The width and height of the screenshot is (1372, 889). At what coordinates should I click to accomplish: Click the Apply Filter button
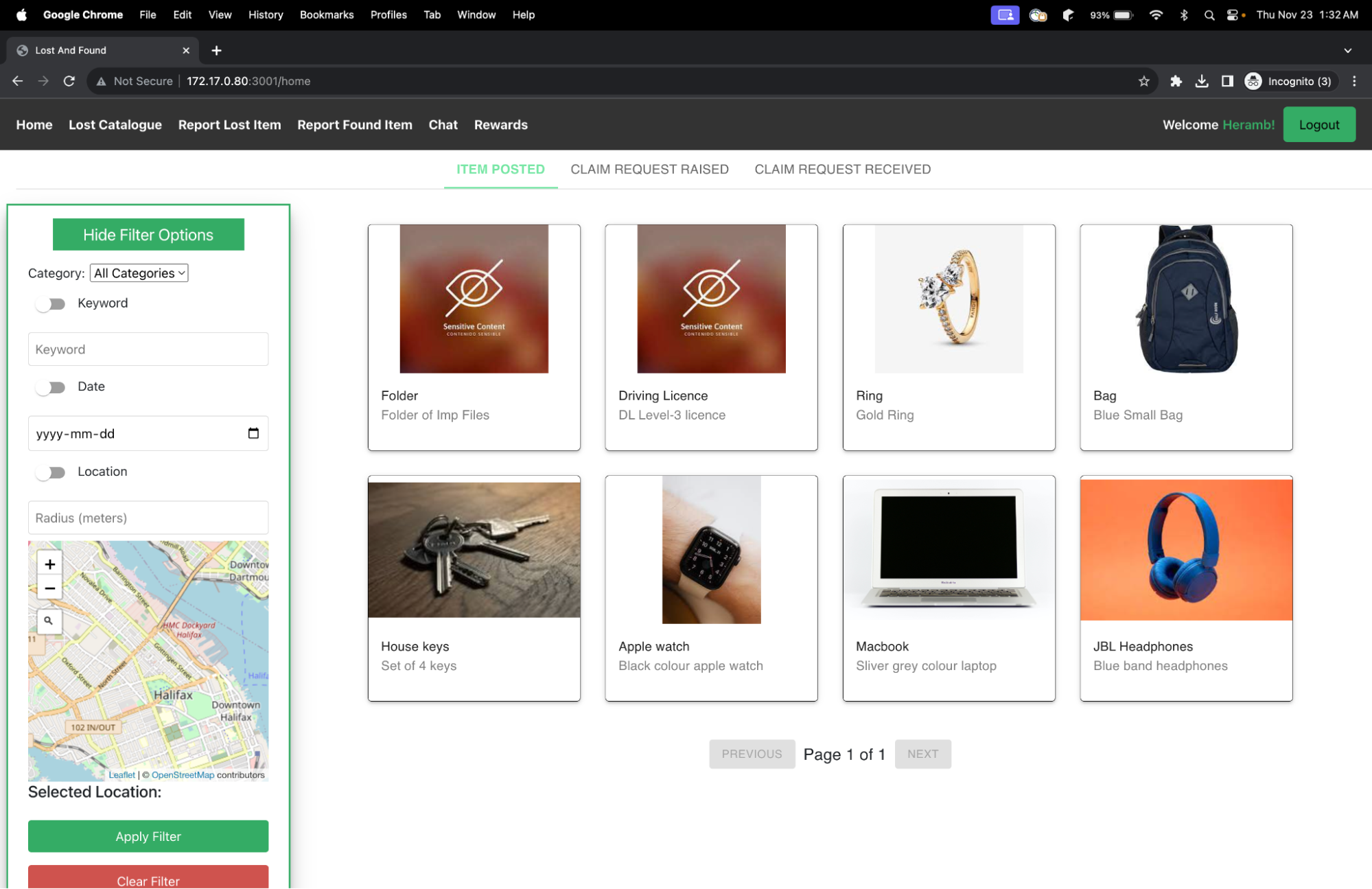(x=148, y=836)
